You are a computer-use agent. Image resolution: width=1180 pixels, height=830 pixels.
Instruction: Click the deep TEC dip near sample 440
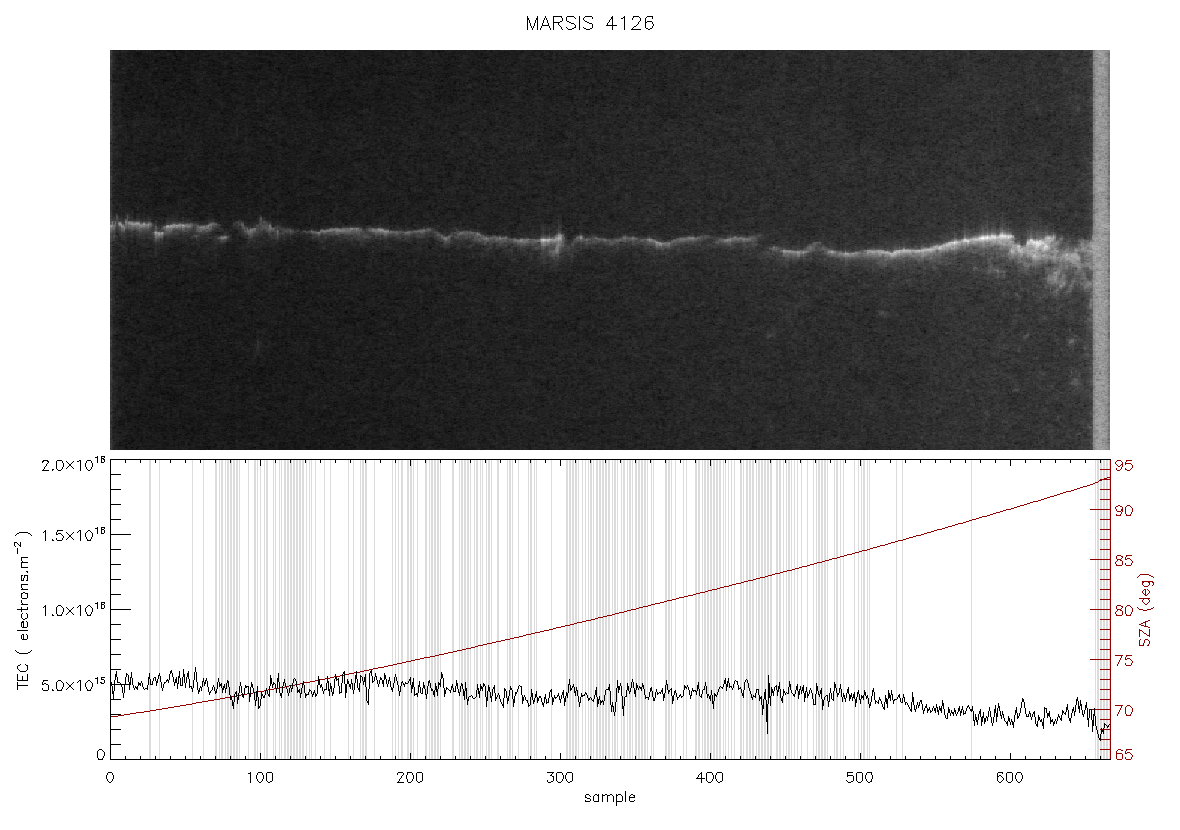tap(768, 715)
